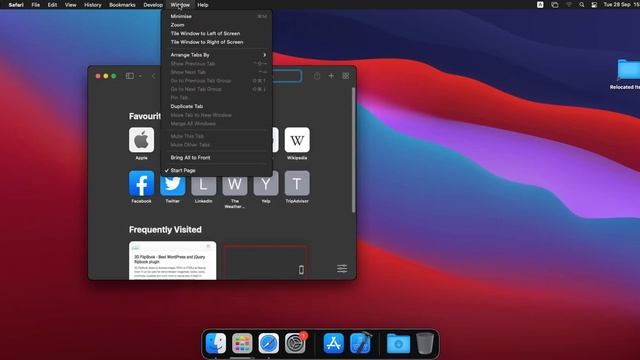Open Control Centre icon in menu bar
This screenshot has width=640, height=360.
594,5
